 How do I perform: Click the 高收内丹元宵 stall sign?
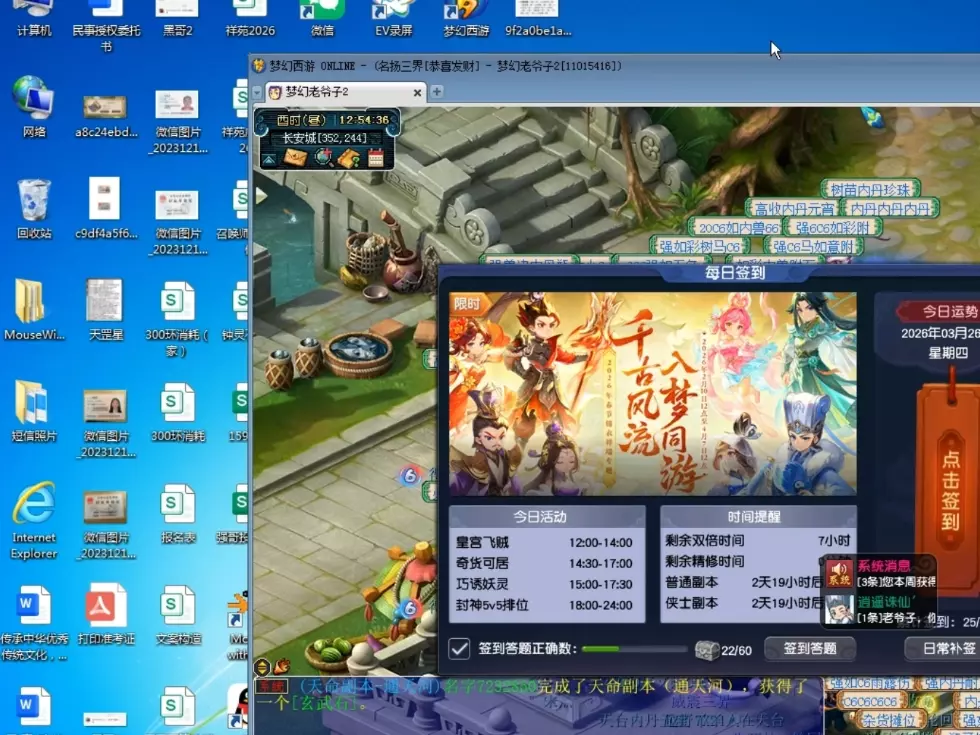[794, 208]
